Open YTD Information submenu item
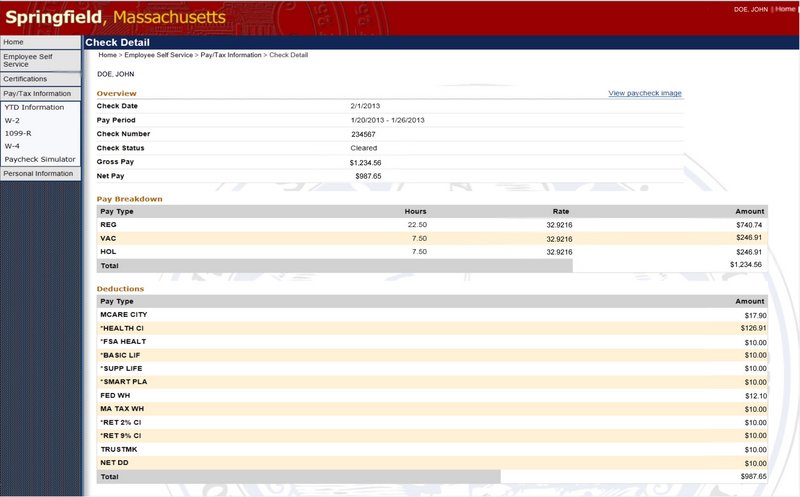The height and width of the screenshot is (497, 800). pyautogui.click(x=34, y=108)
